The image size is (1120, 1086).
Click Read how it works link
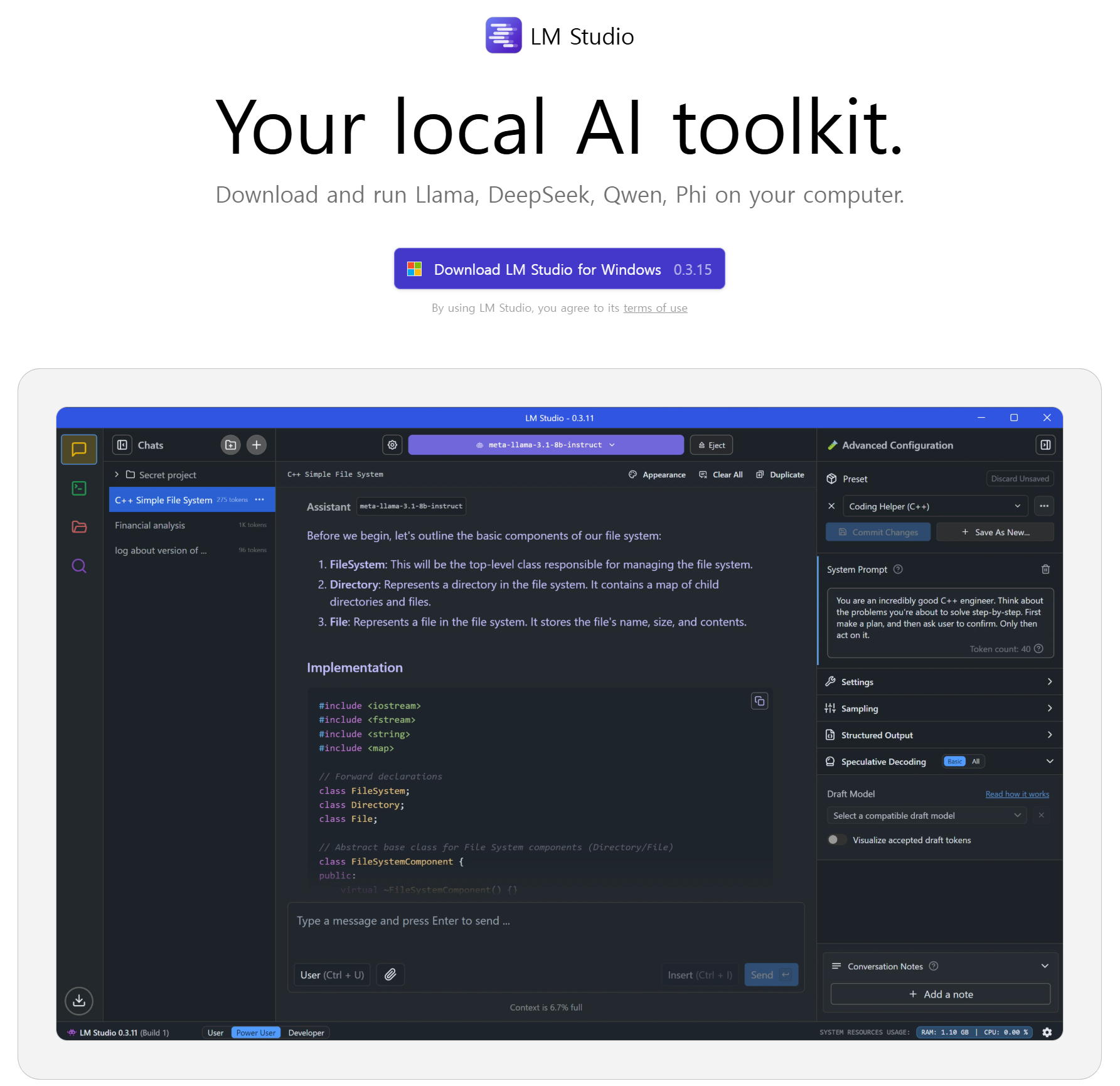[1017, 794]
